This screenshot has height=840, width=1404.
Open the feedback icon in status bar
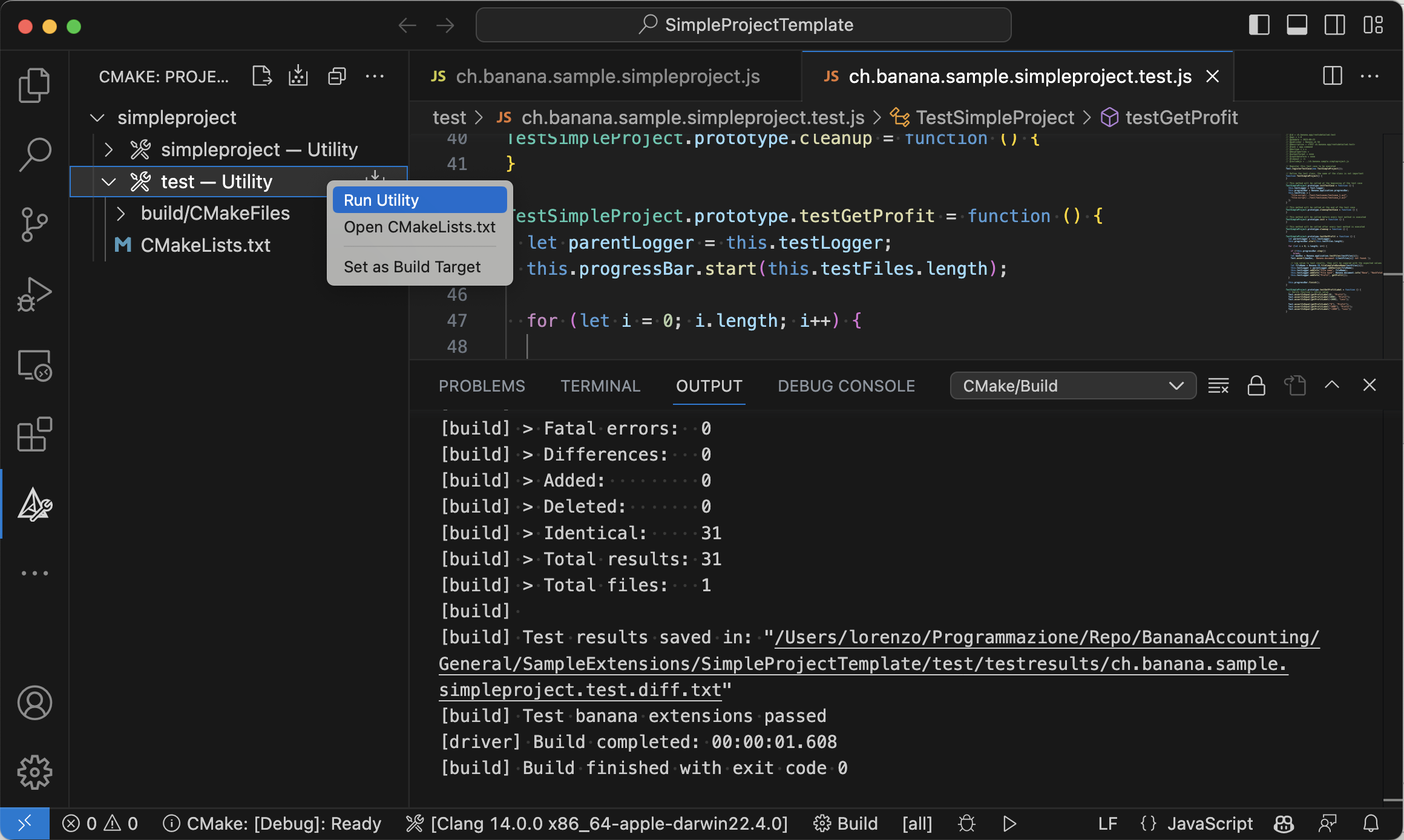(x=1328, y=824)
